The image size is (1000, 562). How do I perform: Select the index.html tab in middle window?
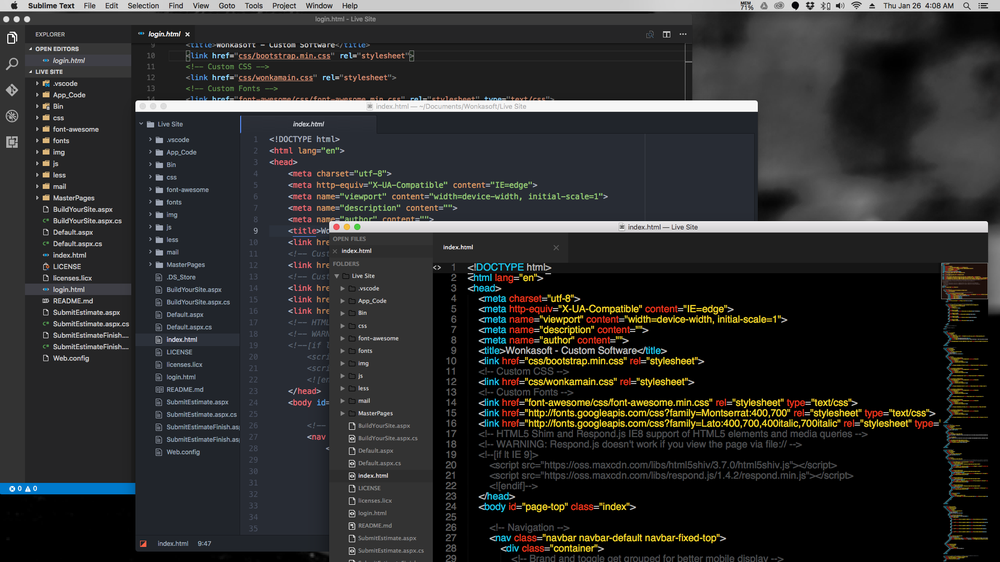pyautogui.click(x=307, y=124)
